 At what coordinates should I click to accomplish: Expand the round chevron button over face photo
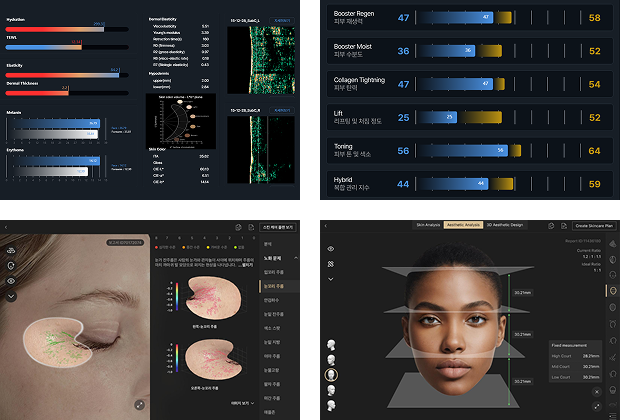pyautogui.click(x=11, y=296)
